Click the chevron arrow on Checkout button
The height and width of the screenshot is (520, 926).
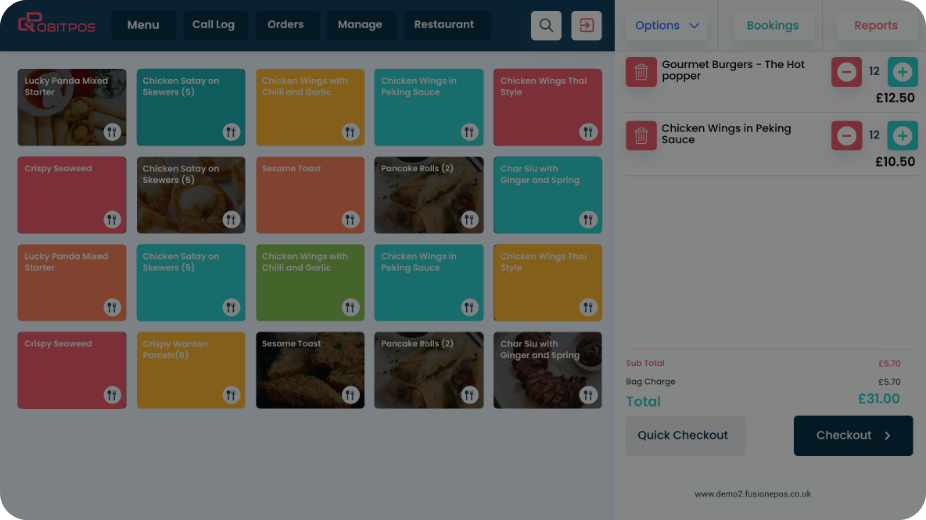[x=887, y=436]
